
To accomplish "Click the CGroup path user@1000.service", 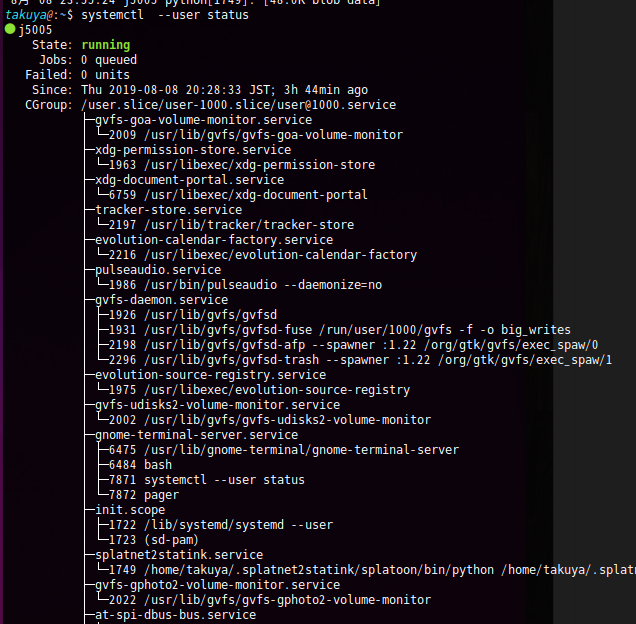I will pos(238,105).
